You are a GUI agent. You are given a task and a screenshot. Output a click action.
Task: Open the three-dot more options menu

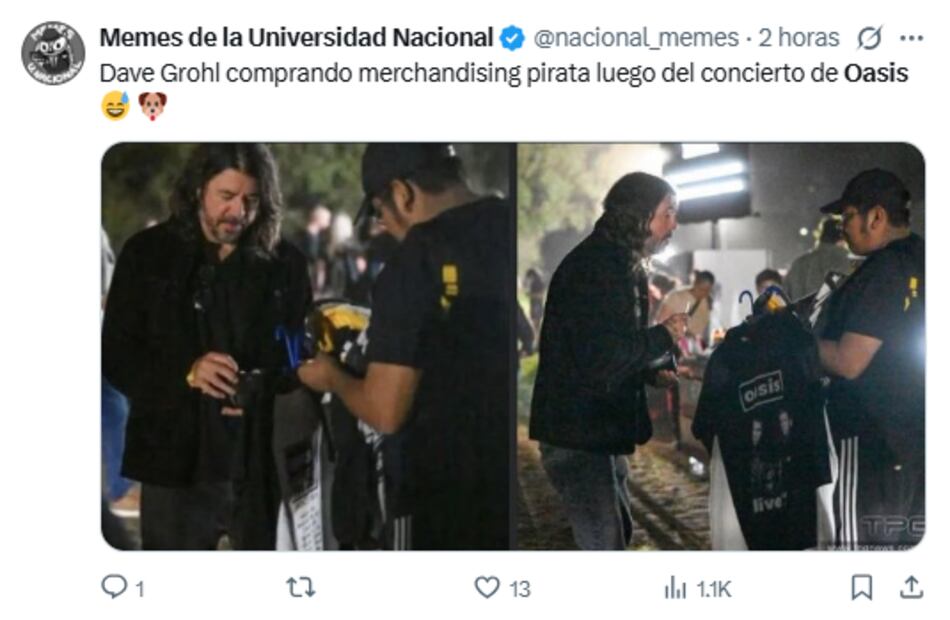point(911,38)
